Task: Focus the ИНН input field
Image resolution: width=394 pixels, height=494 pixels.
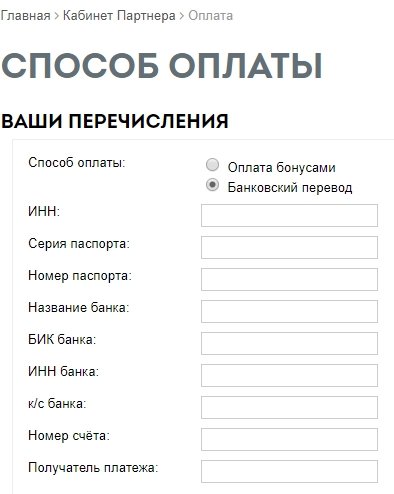Action: point(289,215)
